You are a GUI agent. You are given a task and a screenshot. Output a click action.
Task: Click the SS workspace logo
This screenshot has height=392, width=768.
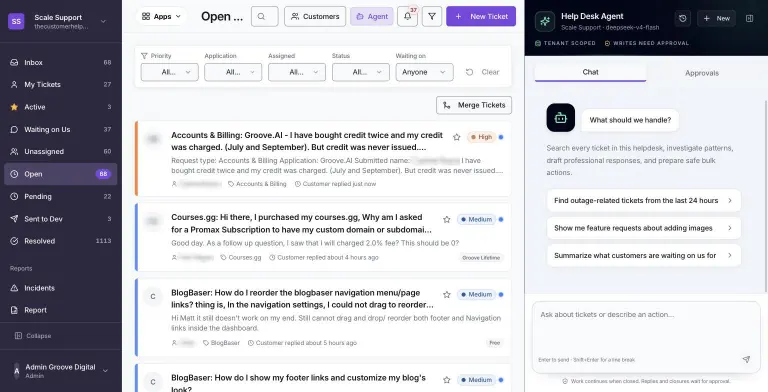[16, 21]
